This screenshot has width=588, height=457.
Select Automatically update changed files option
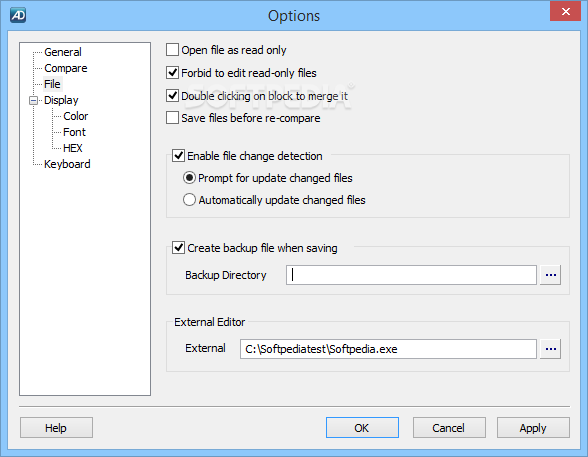click(x=189, y=200)
